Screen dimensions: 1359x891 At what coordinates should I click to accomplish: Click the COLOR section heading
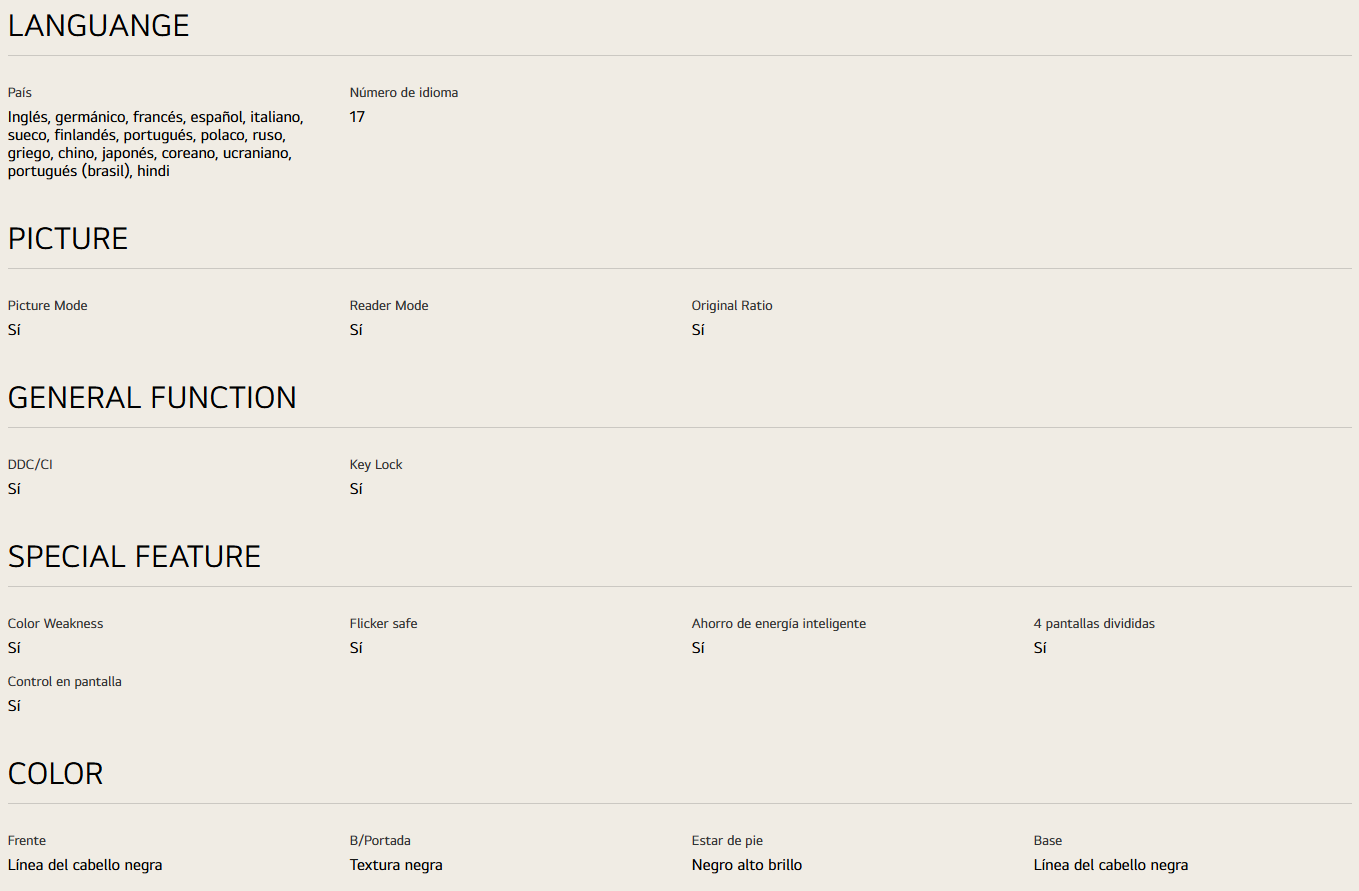tap(55, 774)
